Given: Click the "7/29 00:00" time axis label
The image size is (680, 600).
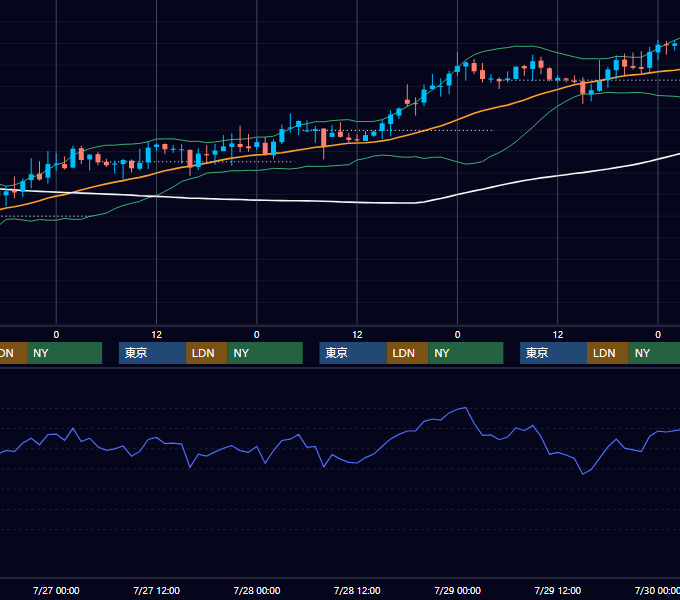Looking at the screenshot, I should 458,590.
